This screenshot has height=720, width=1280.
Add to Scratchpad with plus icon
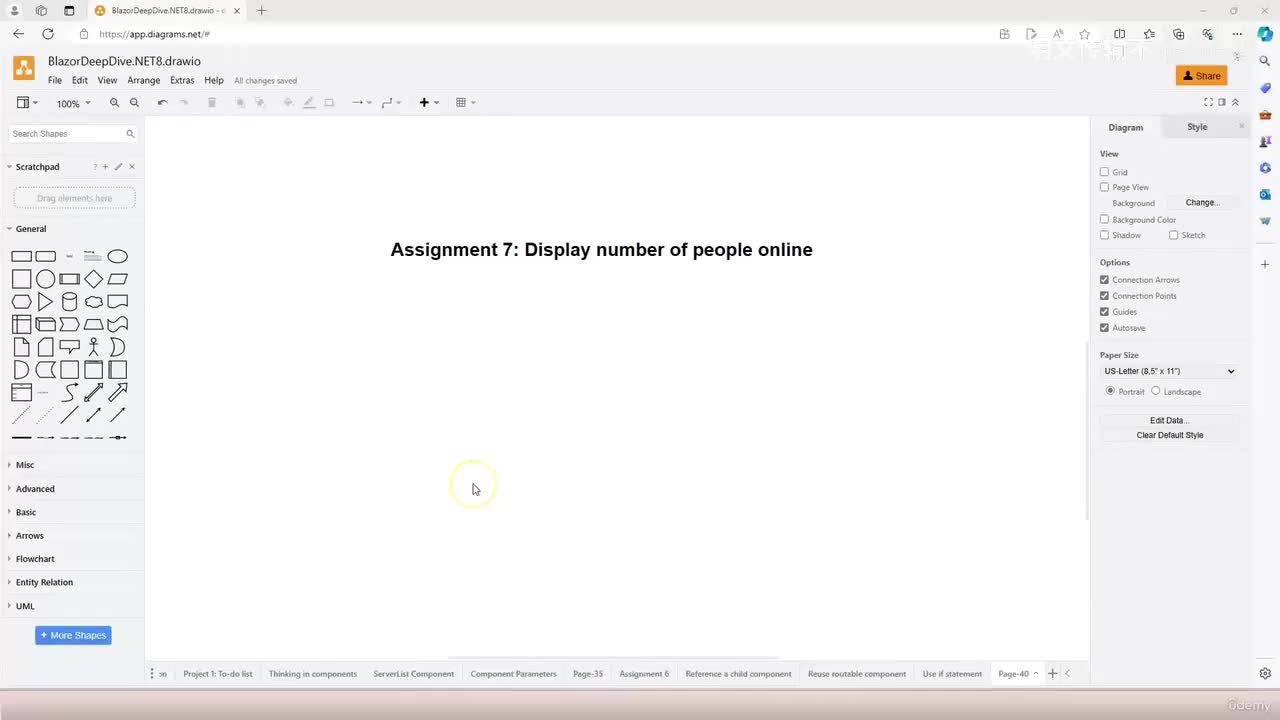[x=105, y=167]
